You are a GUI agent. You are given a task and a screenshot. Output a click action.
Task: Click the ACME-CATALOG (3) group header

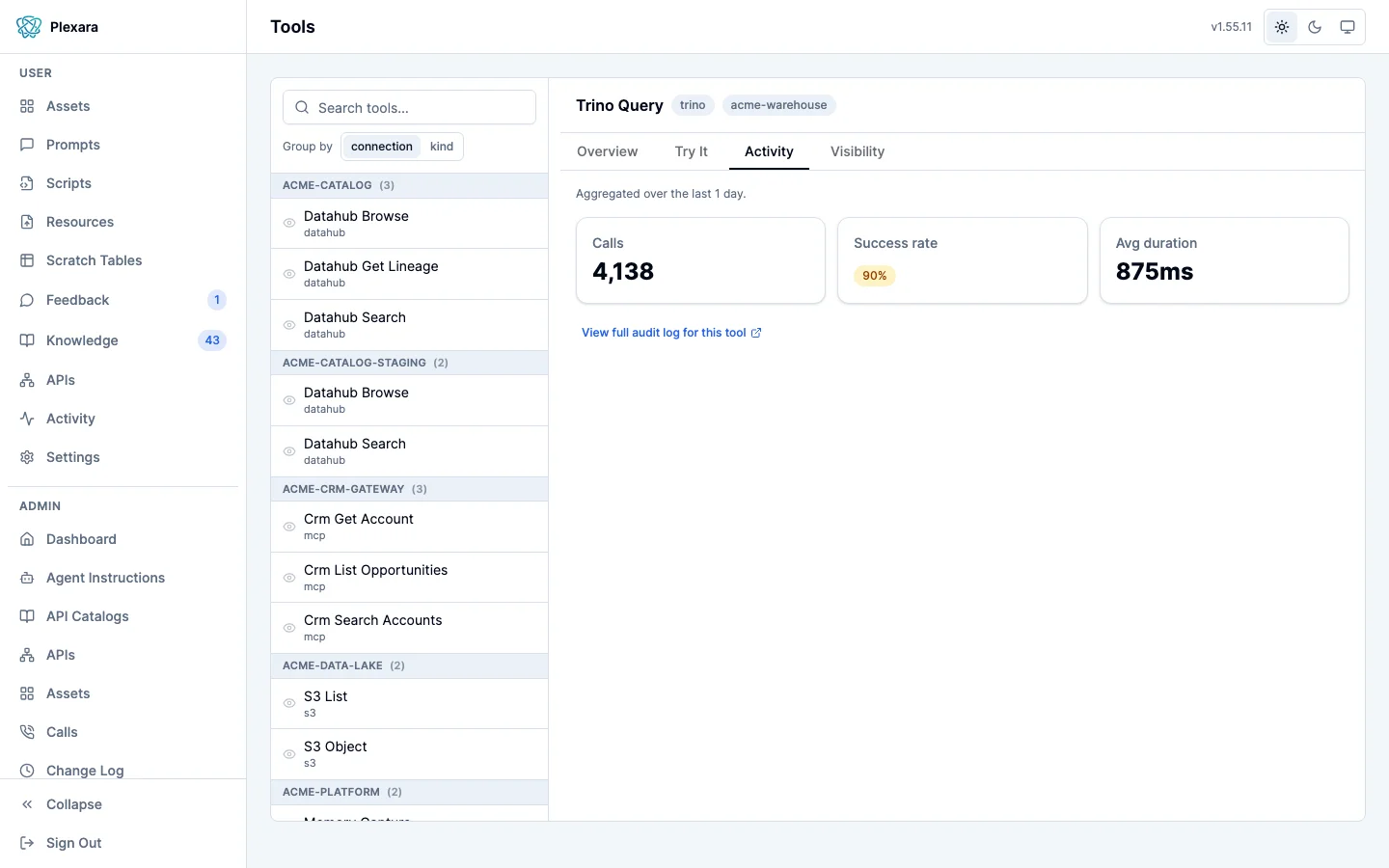(409, 185)
